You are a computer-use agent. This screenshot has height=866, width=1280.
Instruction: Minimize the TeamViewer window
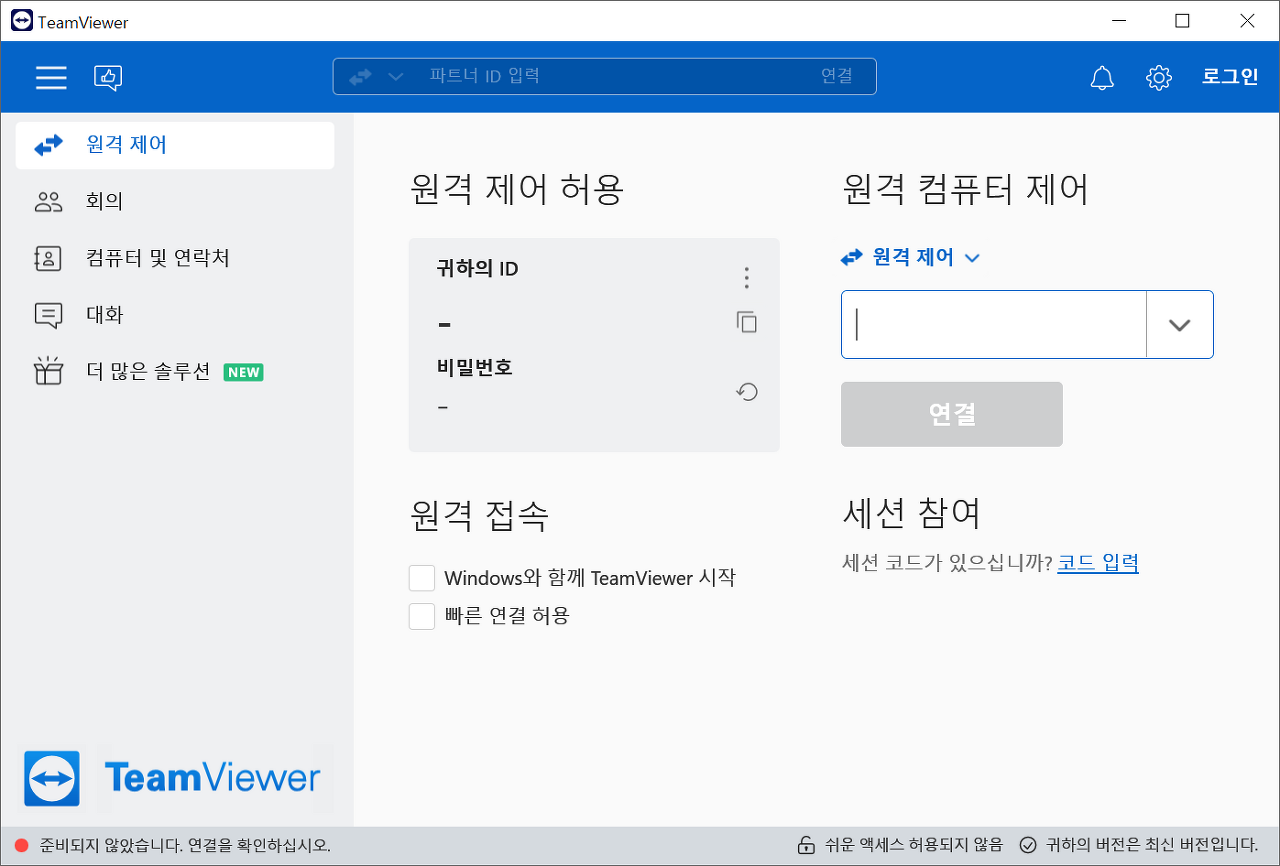[1118, 21]
